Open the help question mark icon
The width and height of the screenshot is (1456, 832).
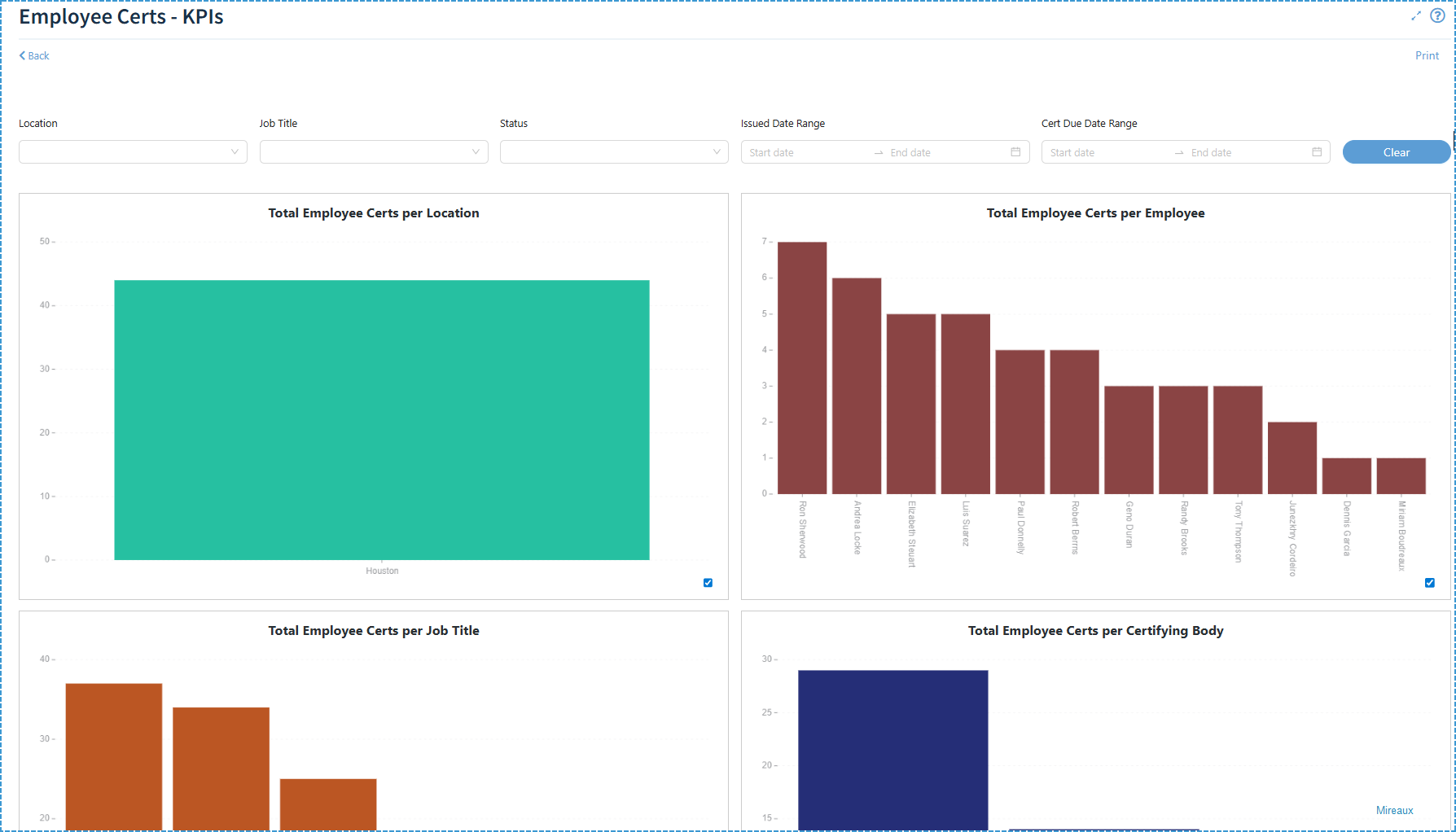pos(1437,15)
